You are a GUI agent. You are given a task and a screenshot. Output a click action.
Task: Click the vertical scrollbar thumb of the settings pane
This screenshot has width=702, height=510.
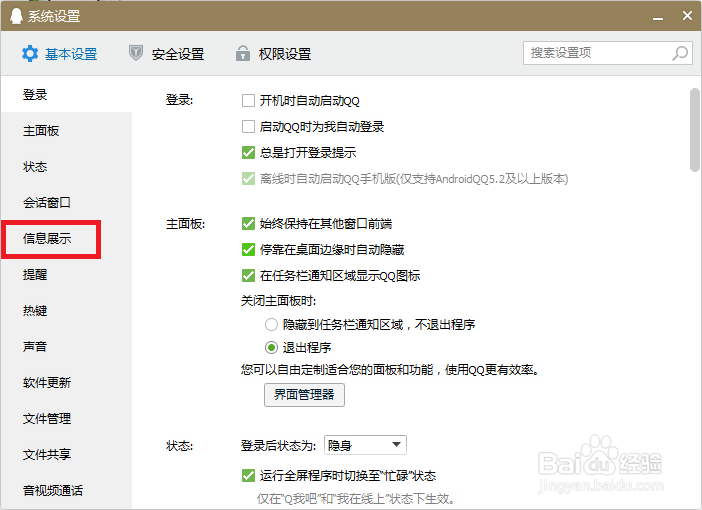click(x=695, y=130)
